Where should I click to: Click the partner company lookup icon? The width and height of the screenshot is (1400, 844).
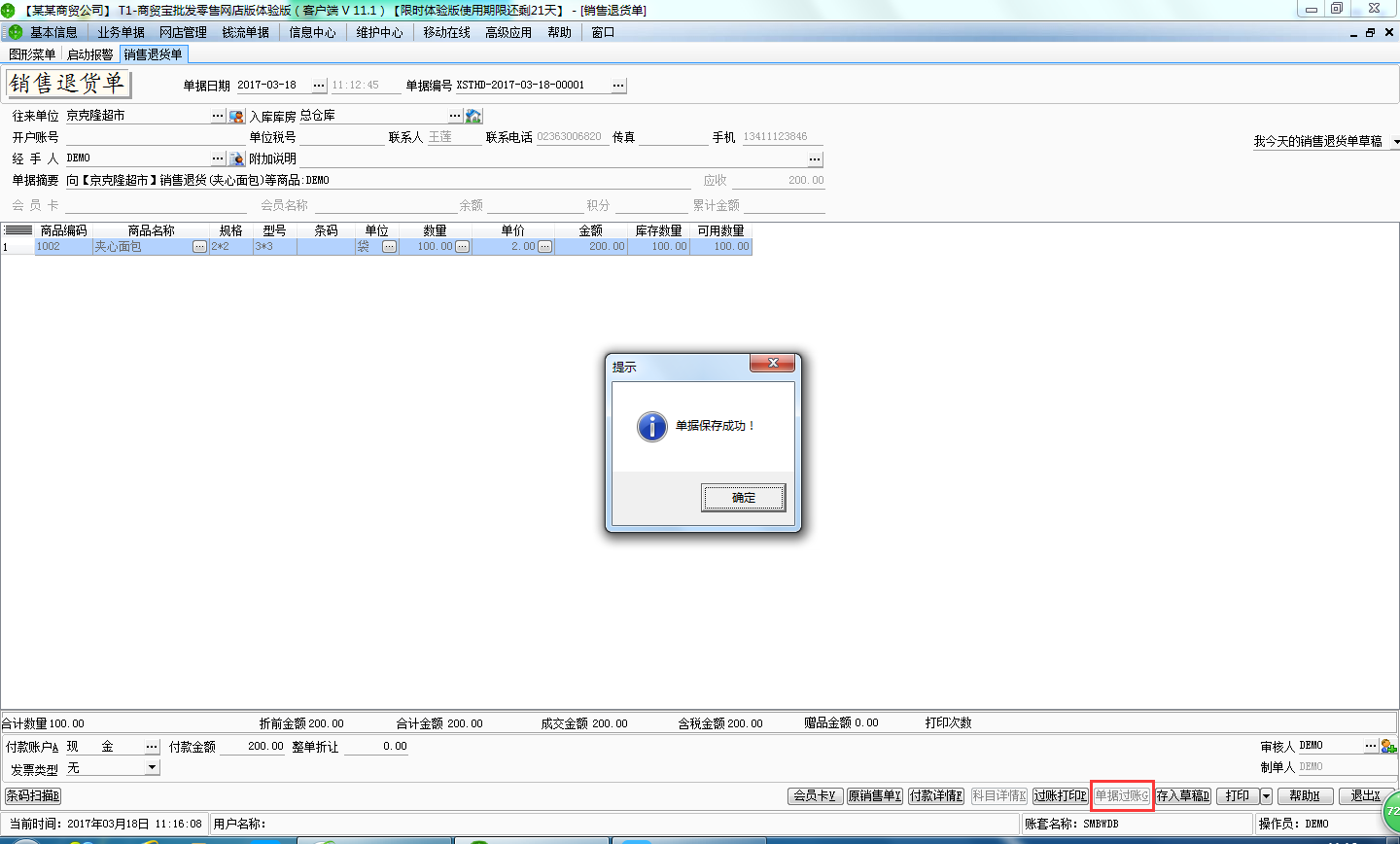pyautogui.click(x=236, y=117)
